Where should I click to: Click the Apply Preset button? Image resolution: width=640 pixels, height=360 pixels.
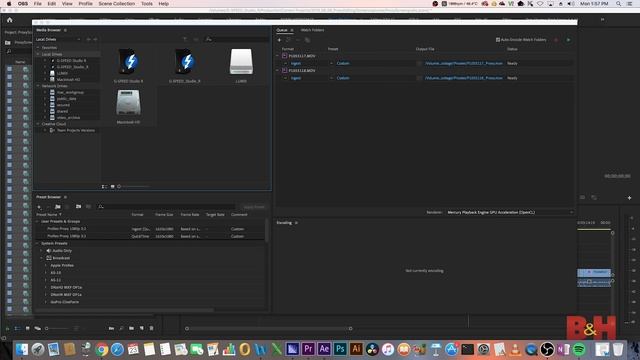tap(253, 207)
